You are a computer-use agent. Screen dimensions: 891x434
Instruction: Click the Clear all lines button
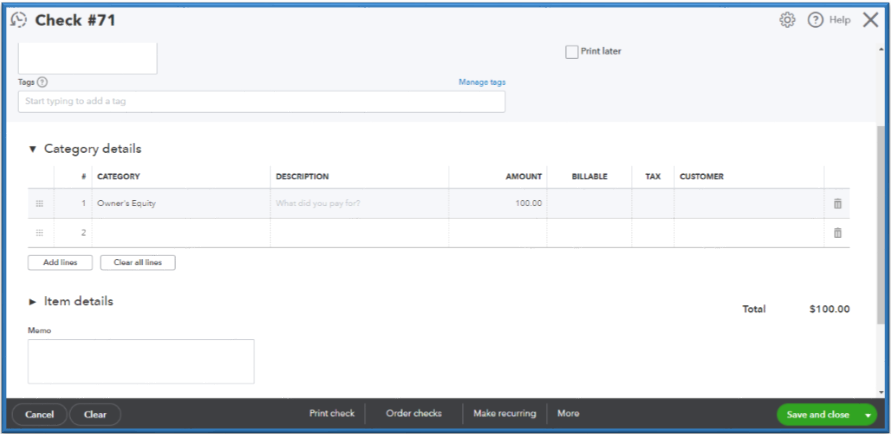pos(138,262)
